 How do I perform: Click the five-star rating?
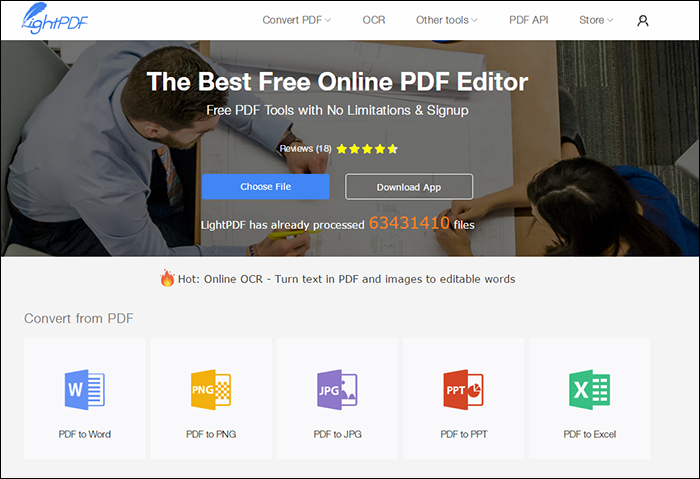pos(367,149)
